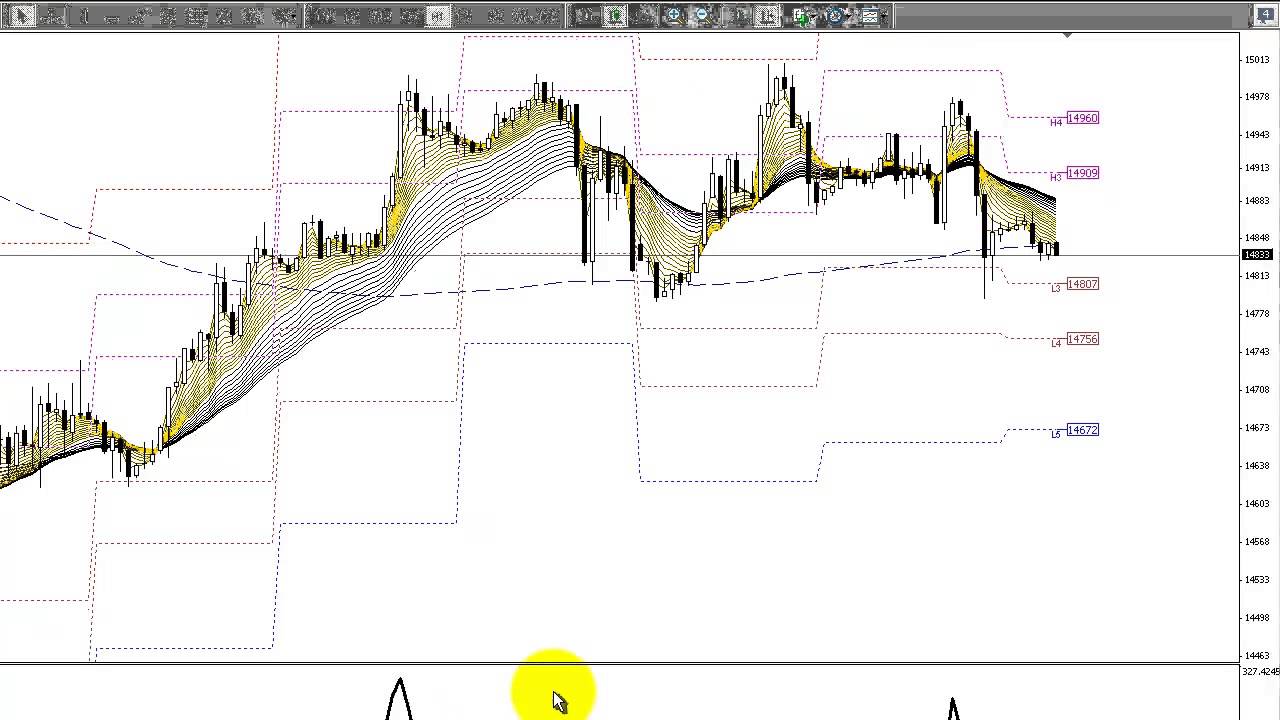Switch chart to H4 timeframe

tap(464, 16)
